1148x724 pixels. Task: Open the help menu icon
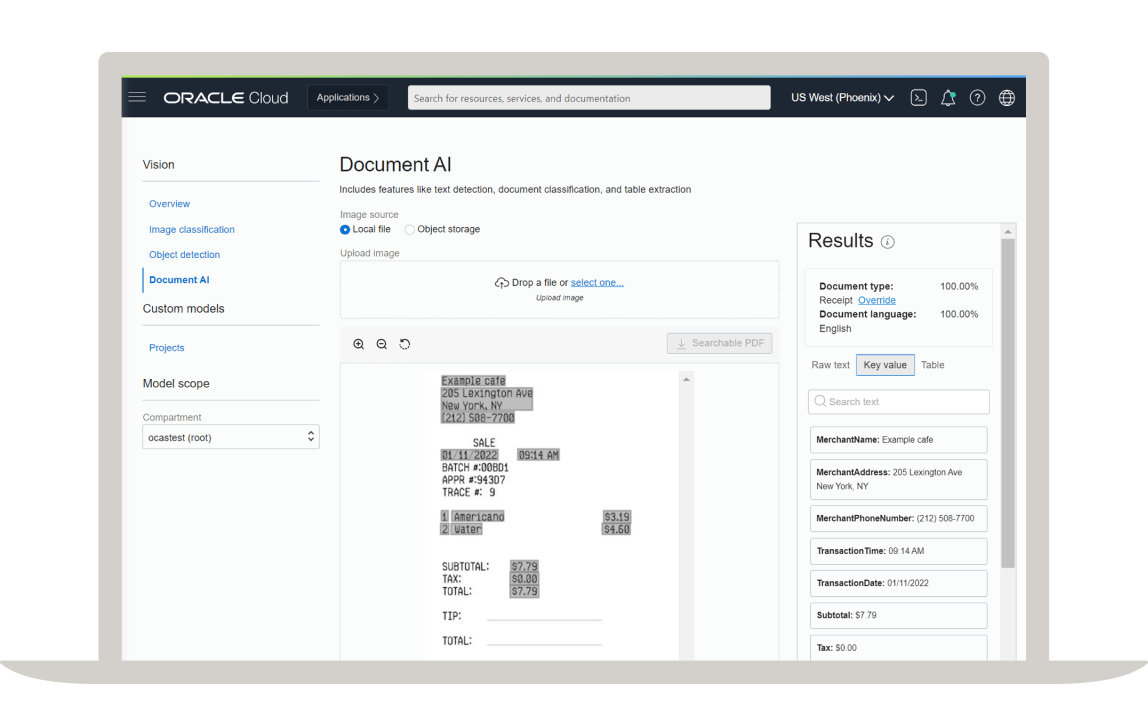[x=977, y=97]
